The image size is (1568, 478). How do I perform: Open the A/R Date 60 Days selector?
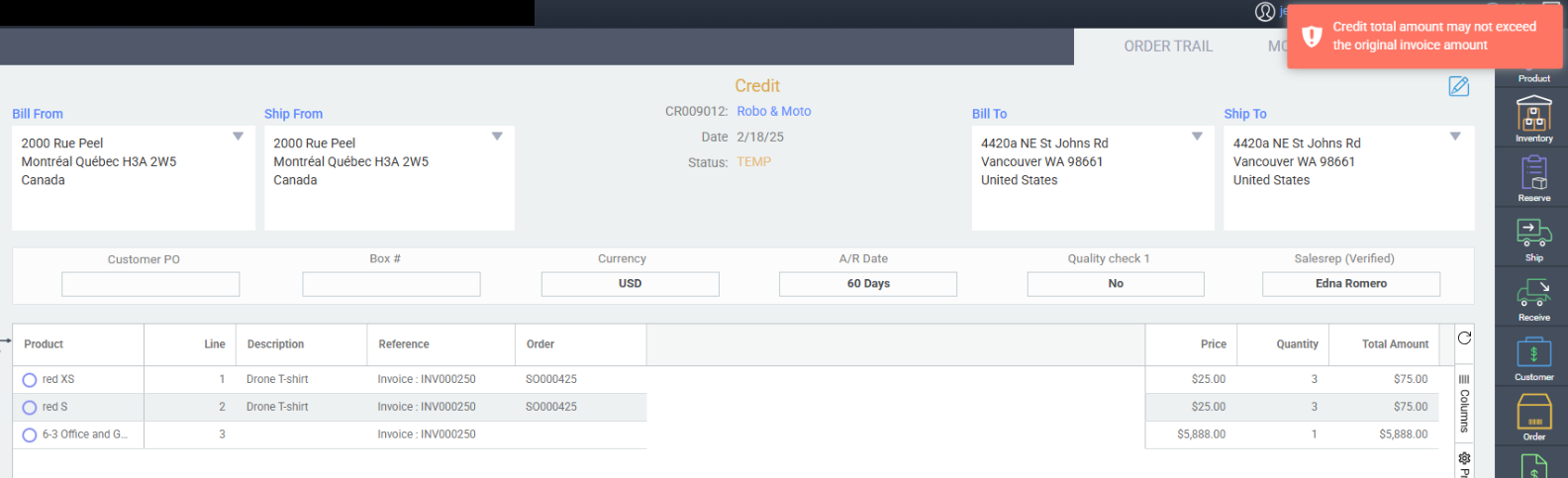(868, 284)
